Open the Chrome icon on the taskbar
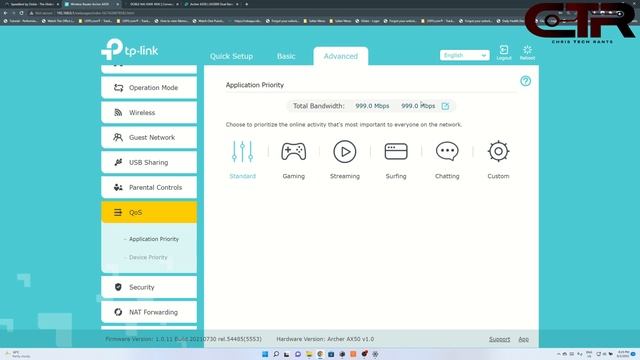This screenshot has width=640, height=360. point(320,354)
